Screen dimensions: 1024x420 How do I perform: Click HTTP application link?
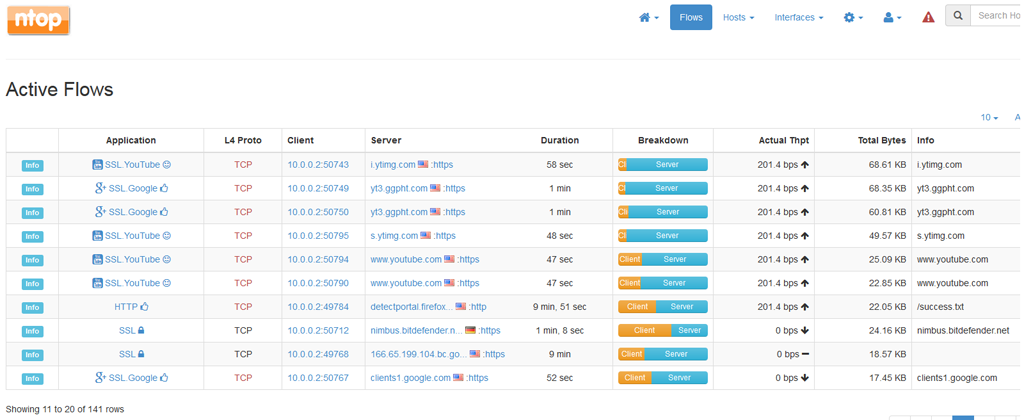(x=126, y=306)
